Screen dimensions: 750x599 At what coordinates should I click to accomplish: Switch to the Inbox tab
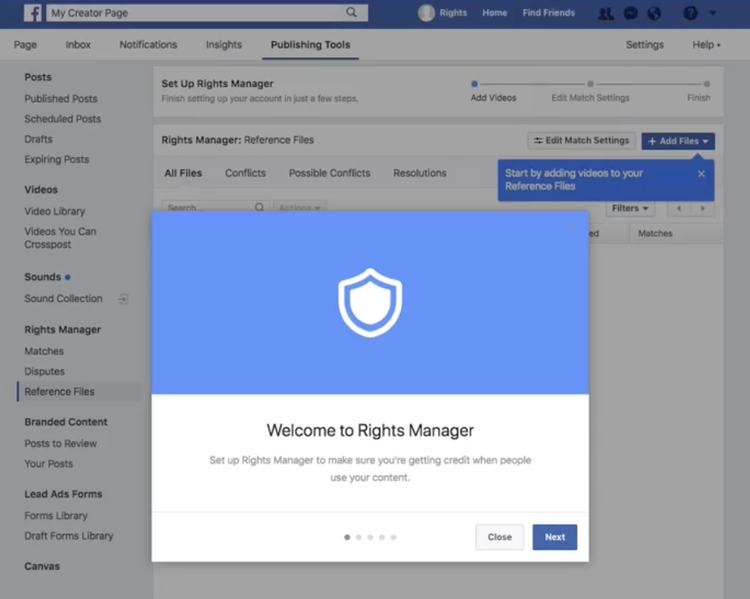78,45
